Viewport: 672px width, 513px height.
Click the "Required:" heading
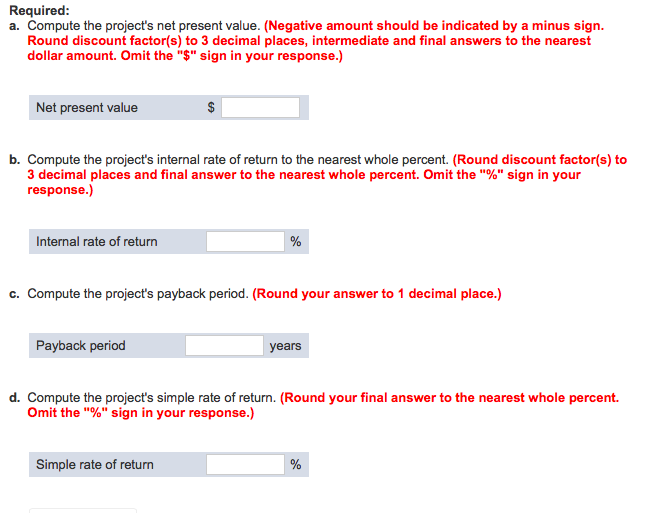click(x=39, y=10)
